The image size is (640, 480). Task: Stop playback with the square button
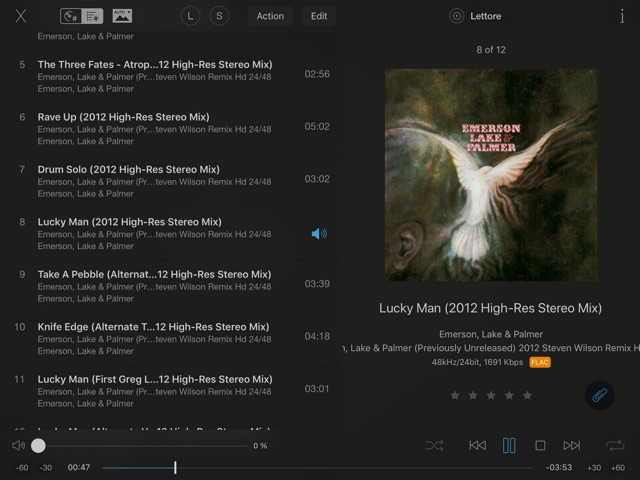pos(540,445)
